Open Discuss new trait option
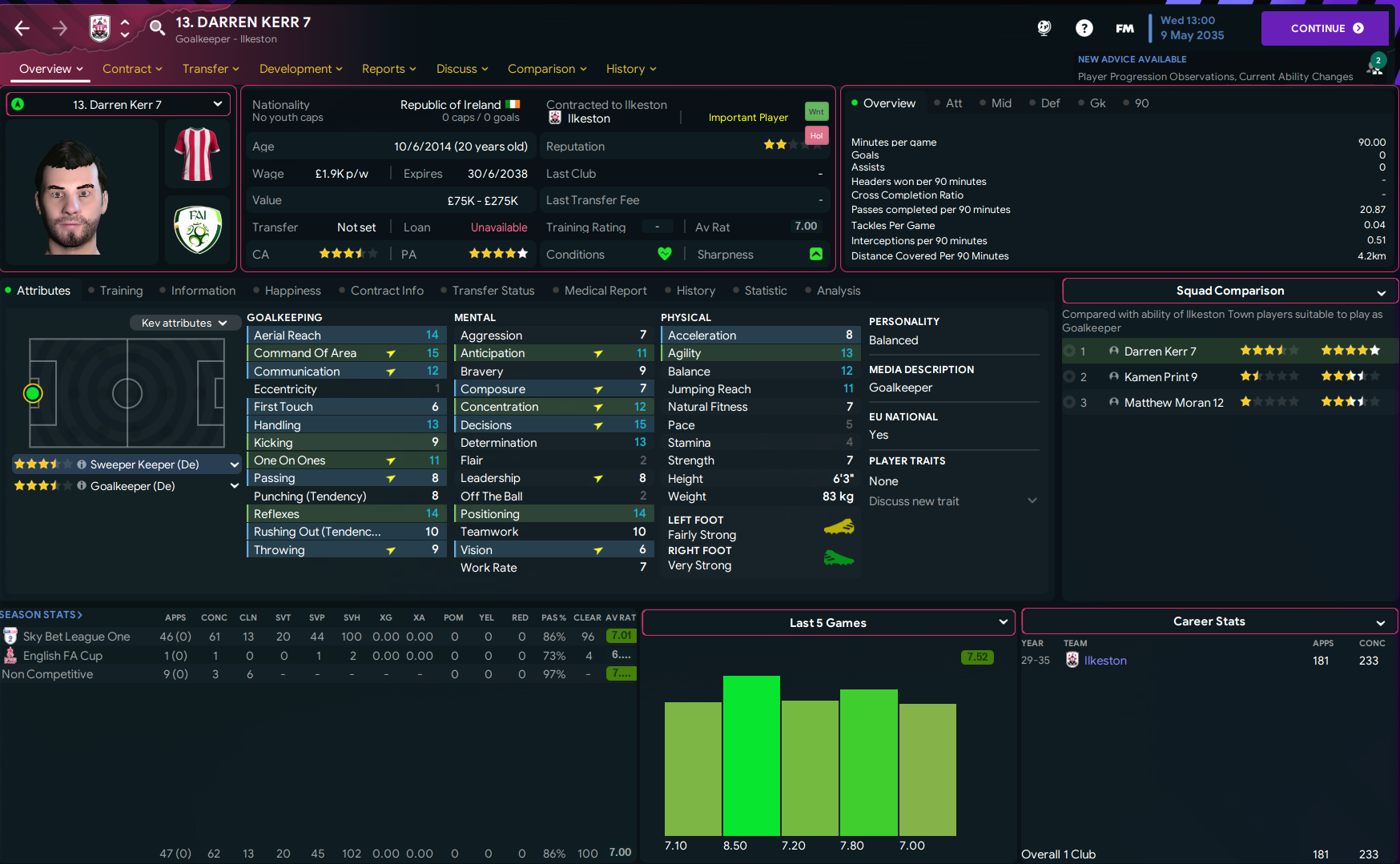The height and width of the screenshot is (864, 1400). click(x=953, y=501)
